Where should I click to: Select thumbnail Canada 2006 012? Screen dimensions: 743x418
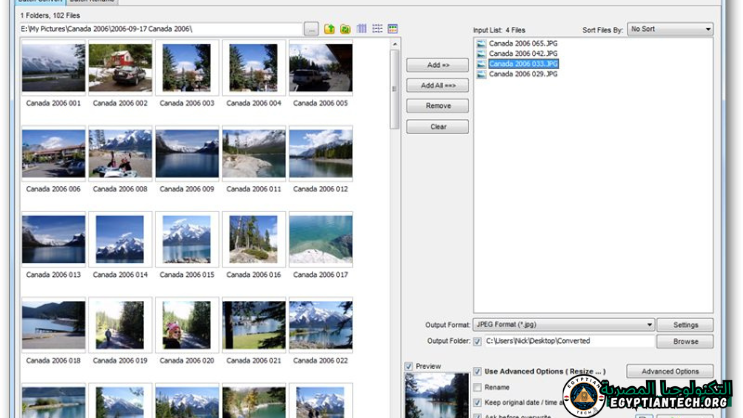tap(321, 154)
